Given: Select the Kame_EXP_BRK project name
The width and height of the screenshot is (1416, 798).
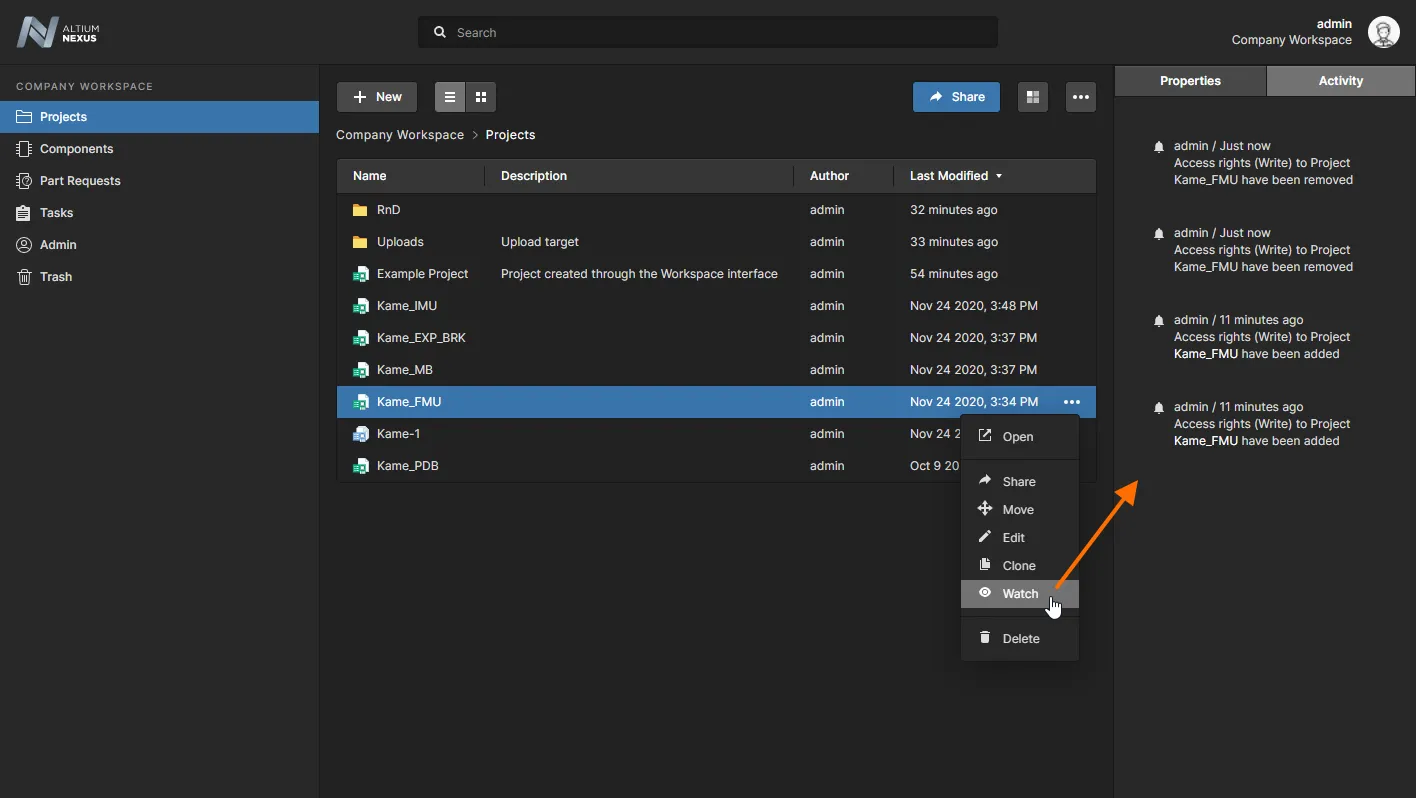Looking at the screenshot, I should tap(421, 338).
